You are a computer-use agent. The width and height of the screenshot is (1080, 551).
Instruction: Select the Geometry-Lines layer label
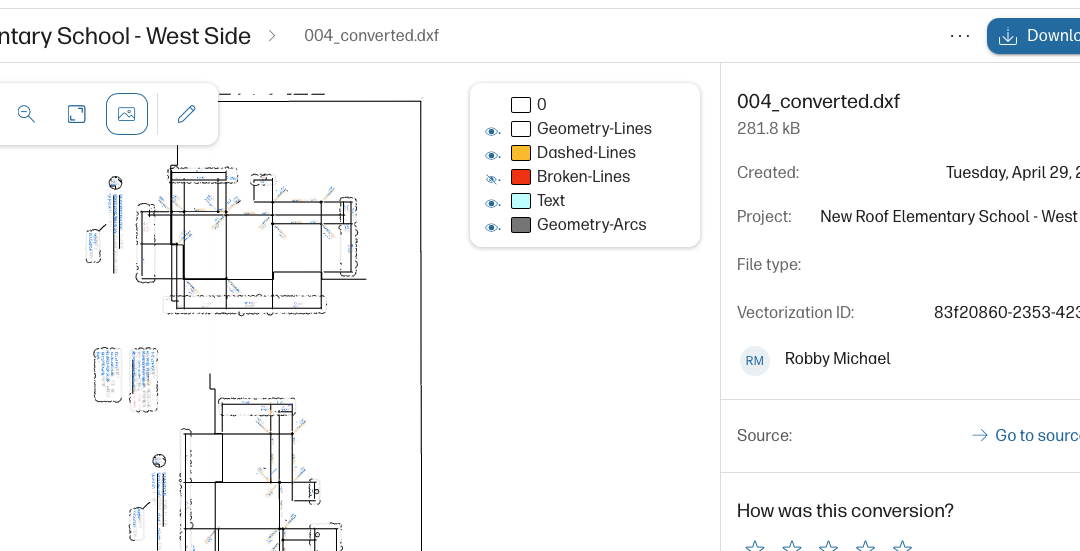point(594,129)
